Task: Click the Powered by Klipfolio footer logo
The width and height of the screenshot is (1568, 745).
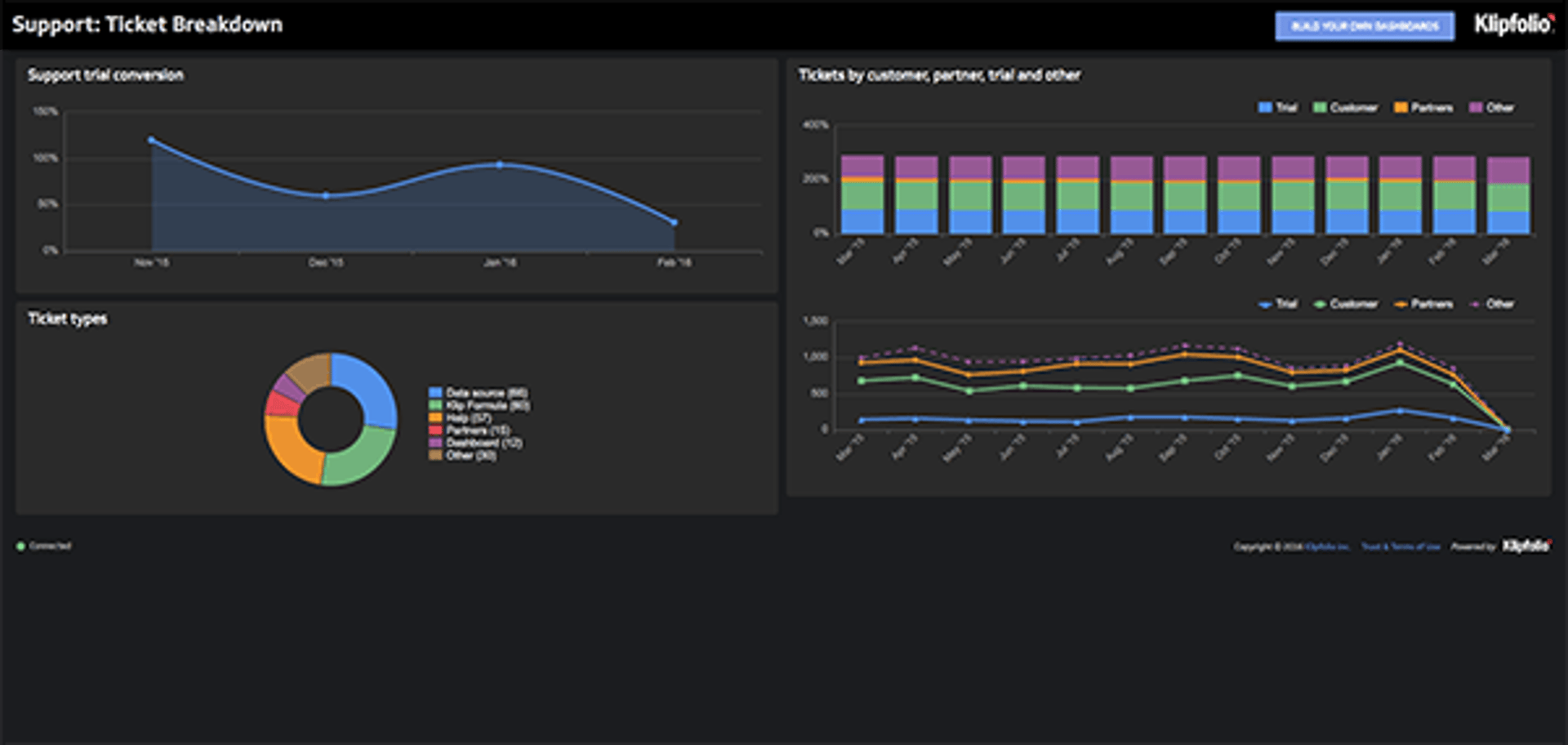Action: [1526, 546]
